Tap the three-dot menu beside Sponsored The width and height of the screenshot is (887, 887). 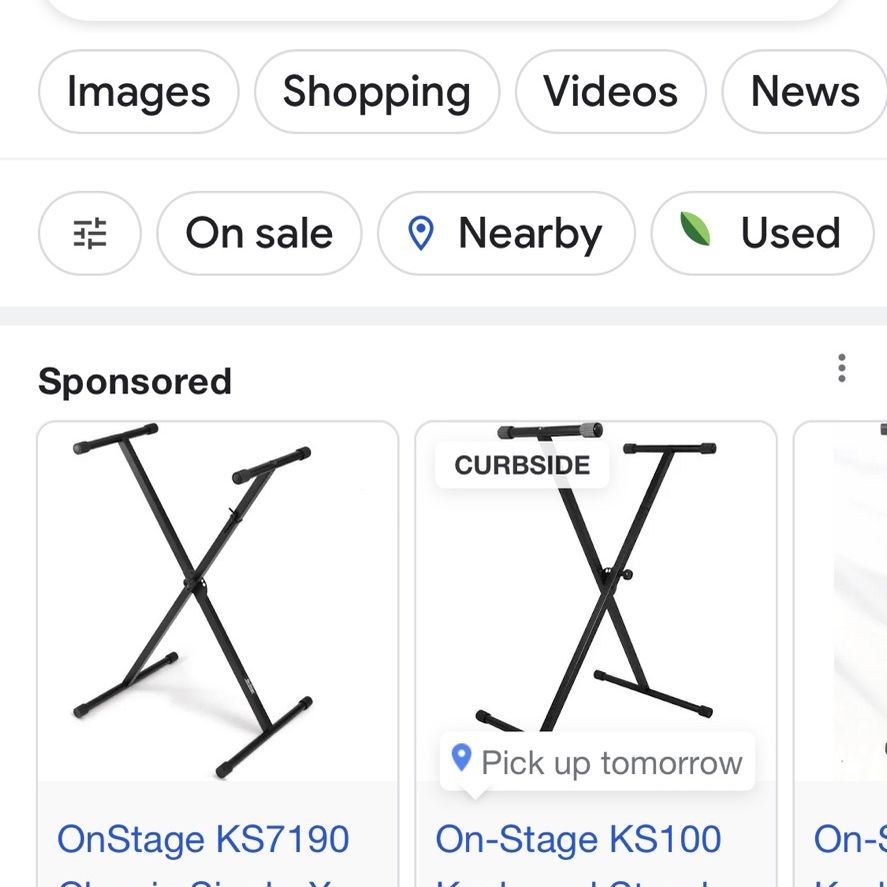click(x=841, y=368)
